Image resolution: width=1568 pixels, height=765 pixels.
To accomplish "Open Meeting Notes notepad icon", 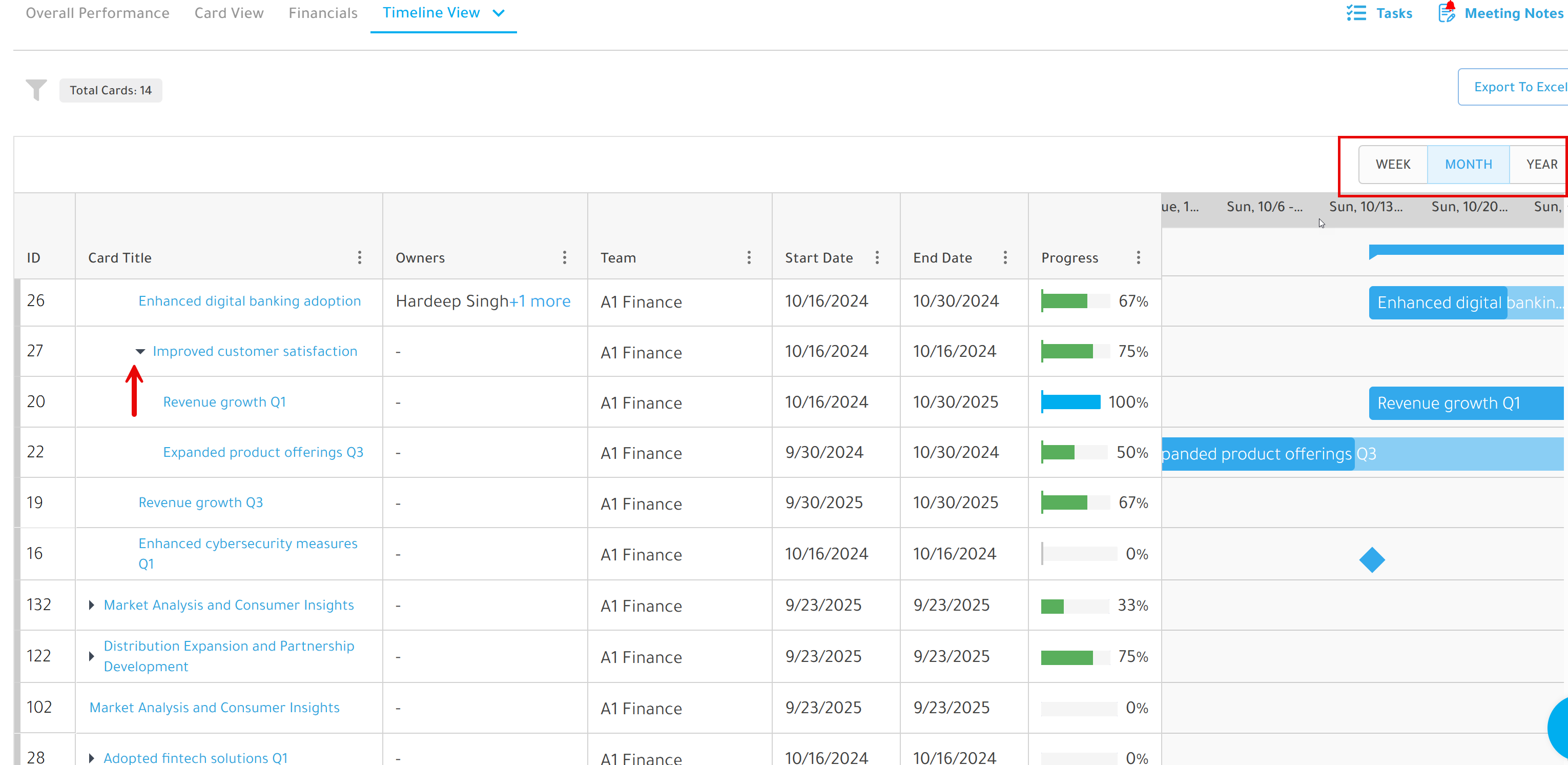I will tap(1447, 12).
